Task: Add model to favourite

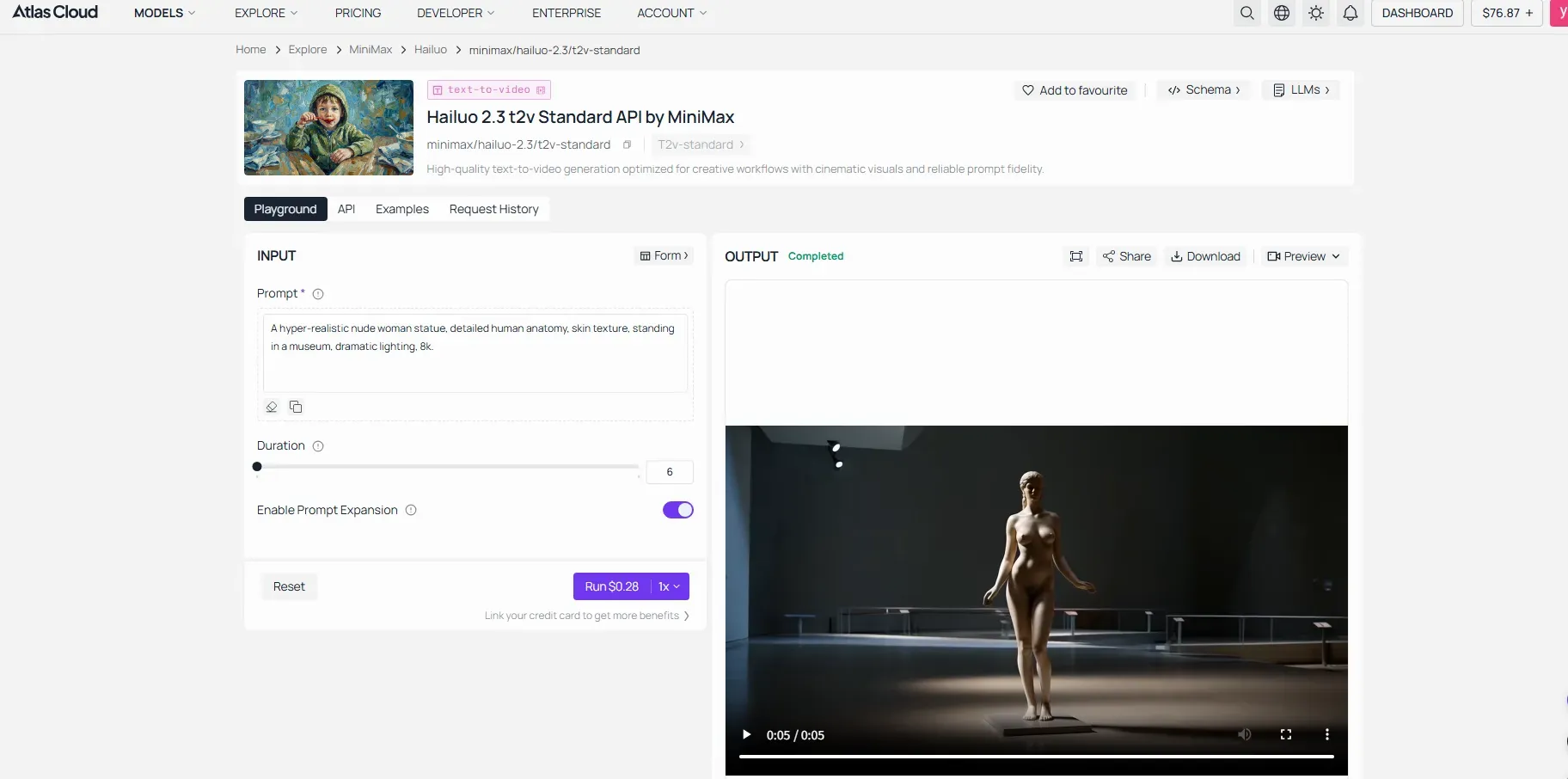Action: tap(1075, 90)
